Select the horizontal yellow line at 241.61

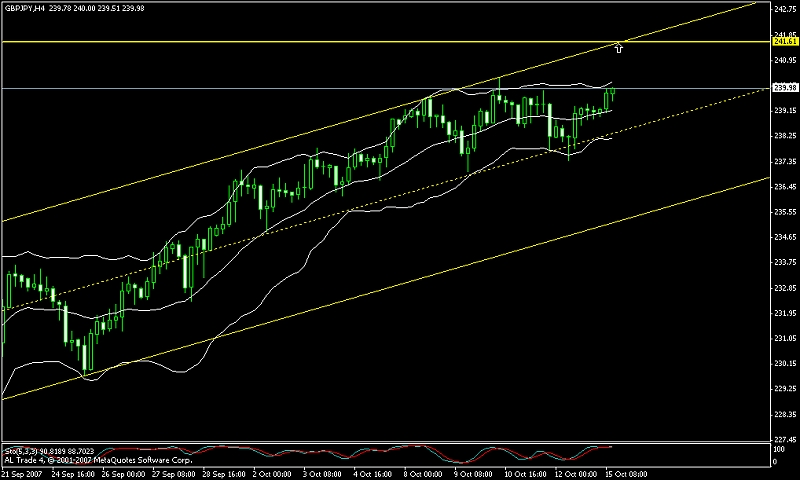(385, 42)
